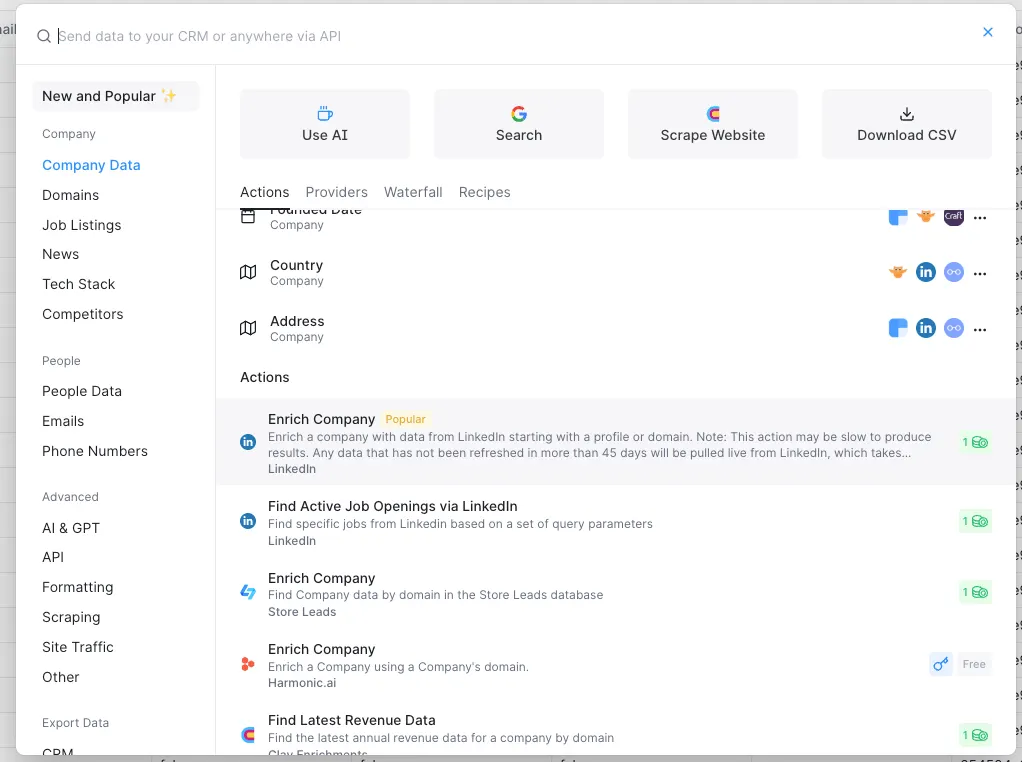Screen dimensions: 1022x762
Task: Click the search magnifier icon
Action: (x=44, y=37)
